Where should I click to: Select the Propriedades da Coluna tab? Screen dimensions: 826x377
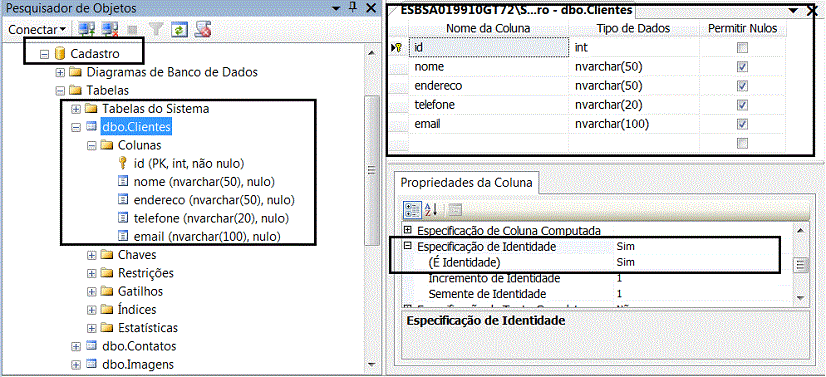point(466,183)
